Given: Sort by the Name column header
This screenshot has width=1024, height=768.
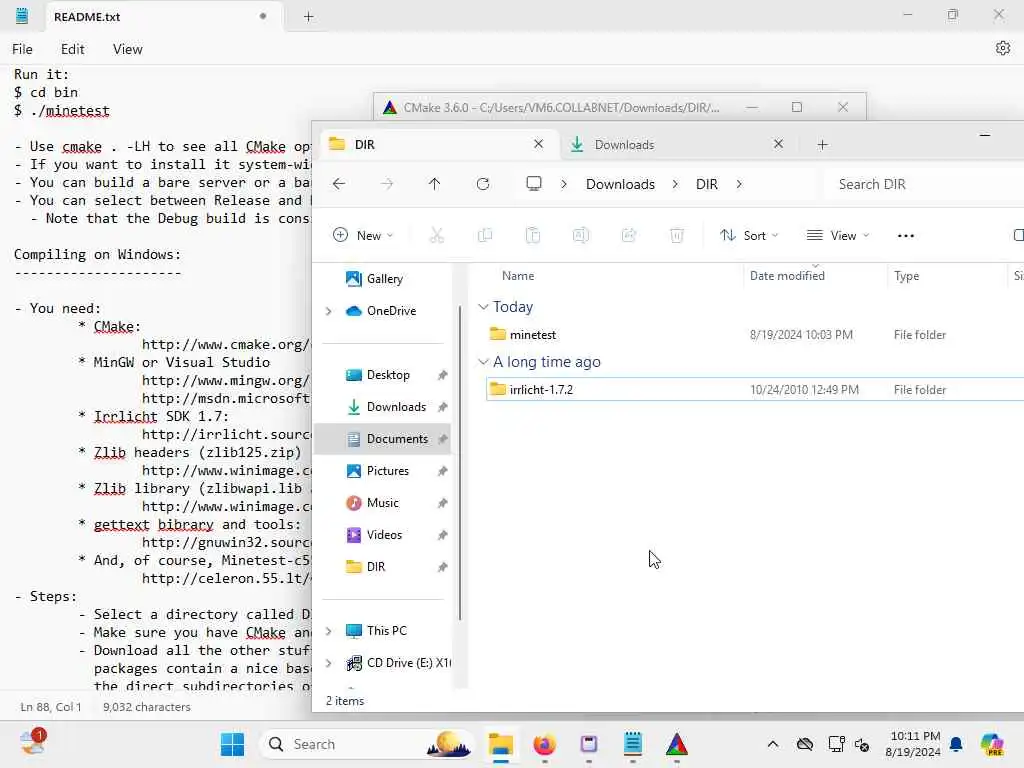Looking at the screenshot, I should click(x=518, y=276).
